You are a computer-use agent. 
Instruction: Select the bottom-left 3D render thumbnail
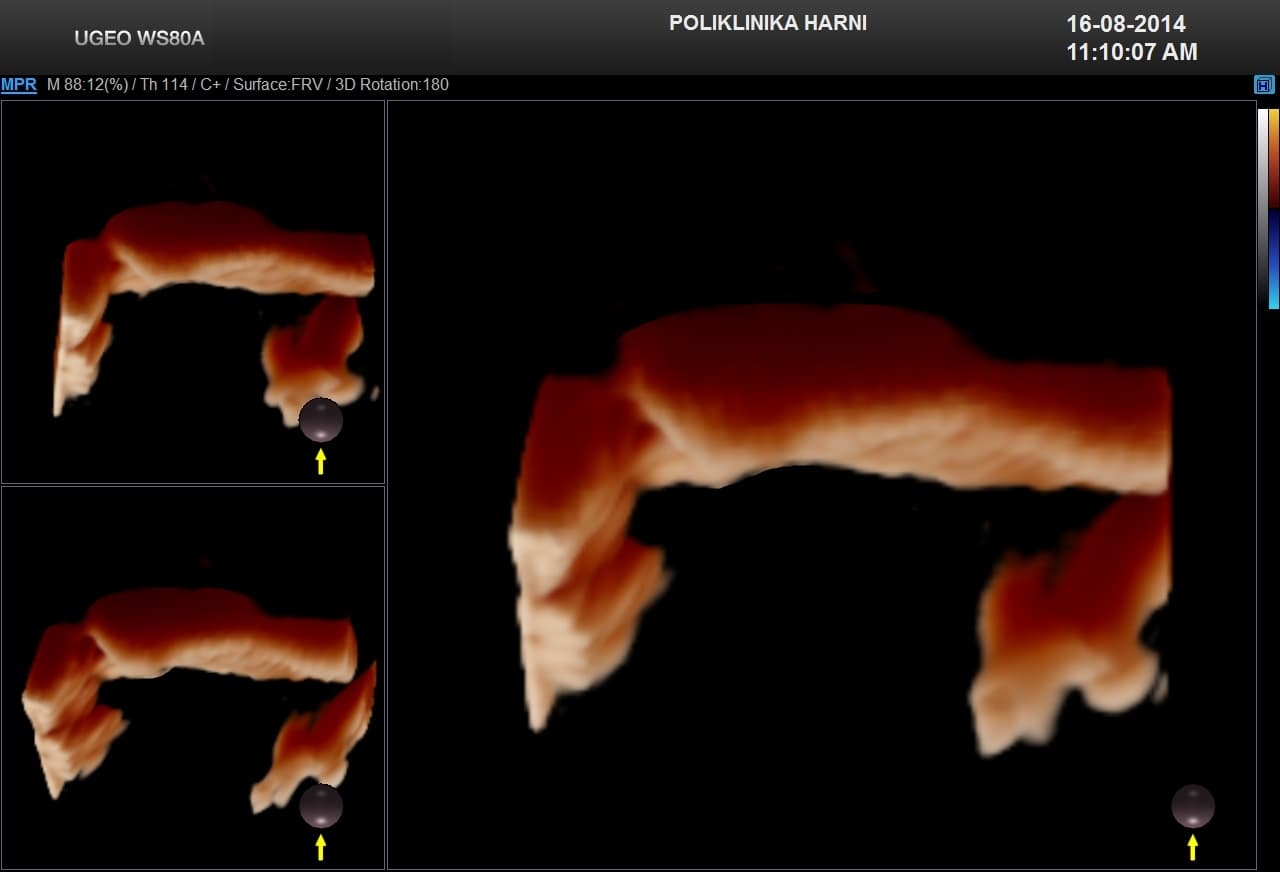(x=193, y=677)
